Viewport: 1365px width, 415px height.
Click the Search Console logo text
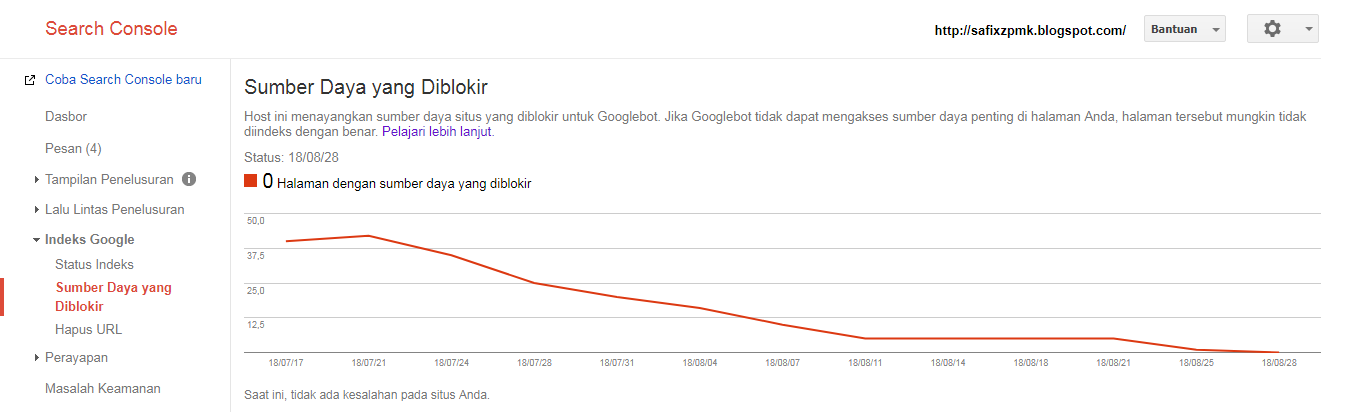(x=111, y=28)
